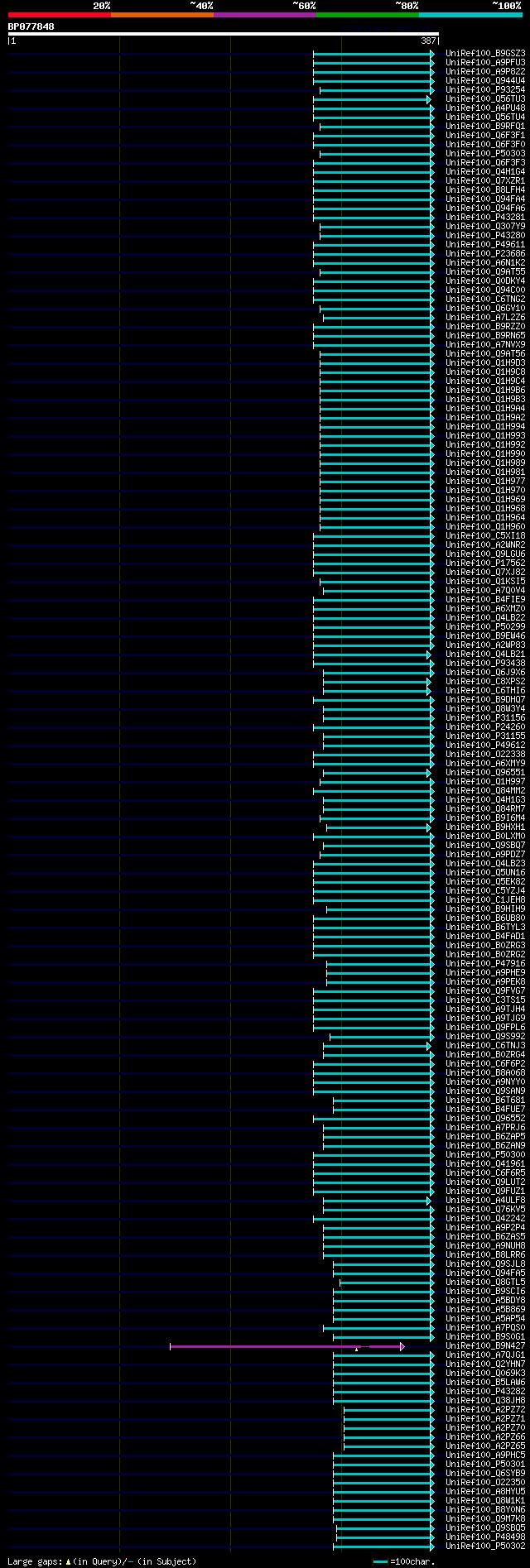Viewport: 530px width, 1568px height.
Task: Open hit UniRef100_B9GSZ3
Action: [485, 53]
